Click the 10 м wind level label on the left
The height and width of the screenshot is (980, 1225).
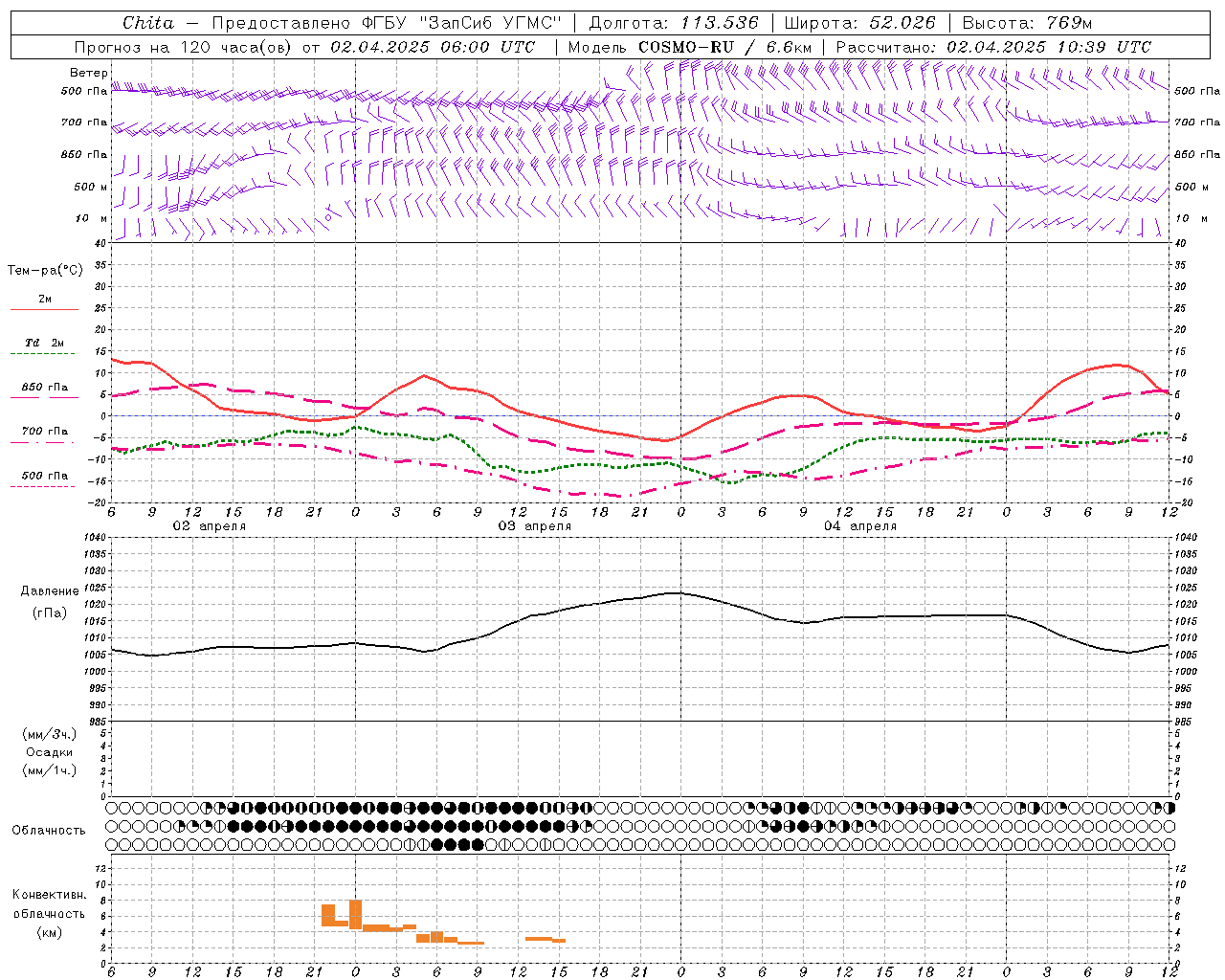tap(92, 219)
